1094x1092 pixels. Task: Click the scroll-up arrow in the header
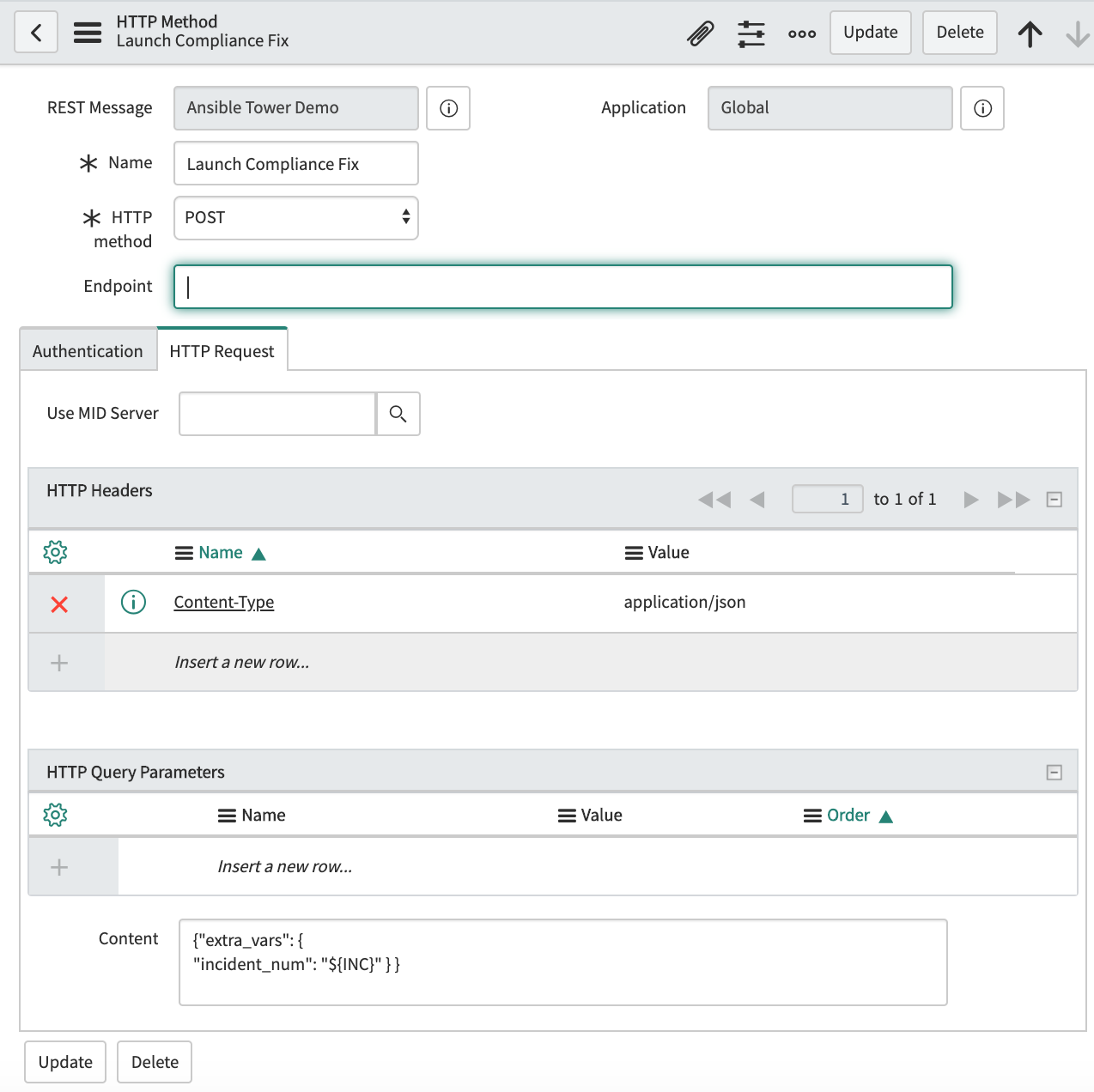point(1030,32)
